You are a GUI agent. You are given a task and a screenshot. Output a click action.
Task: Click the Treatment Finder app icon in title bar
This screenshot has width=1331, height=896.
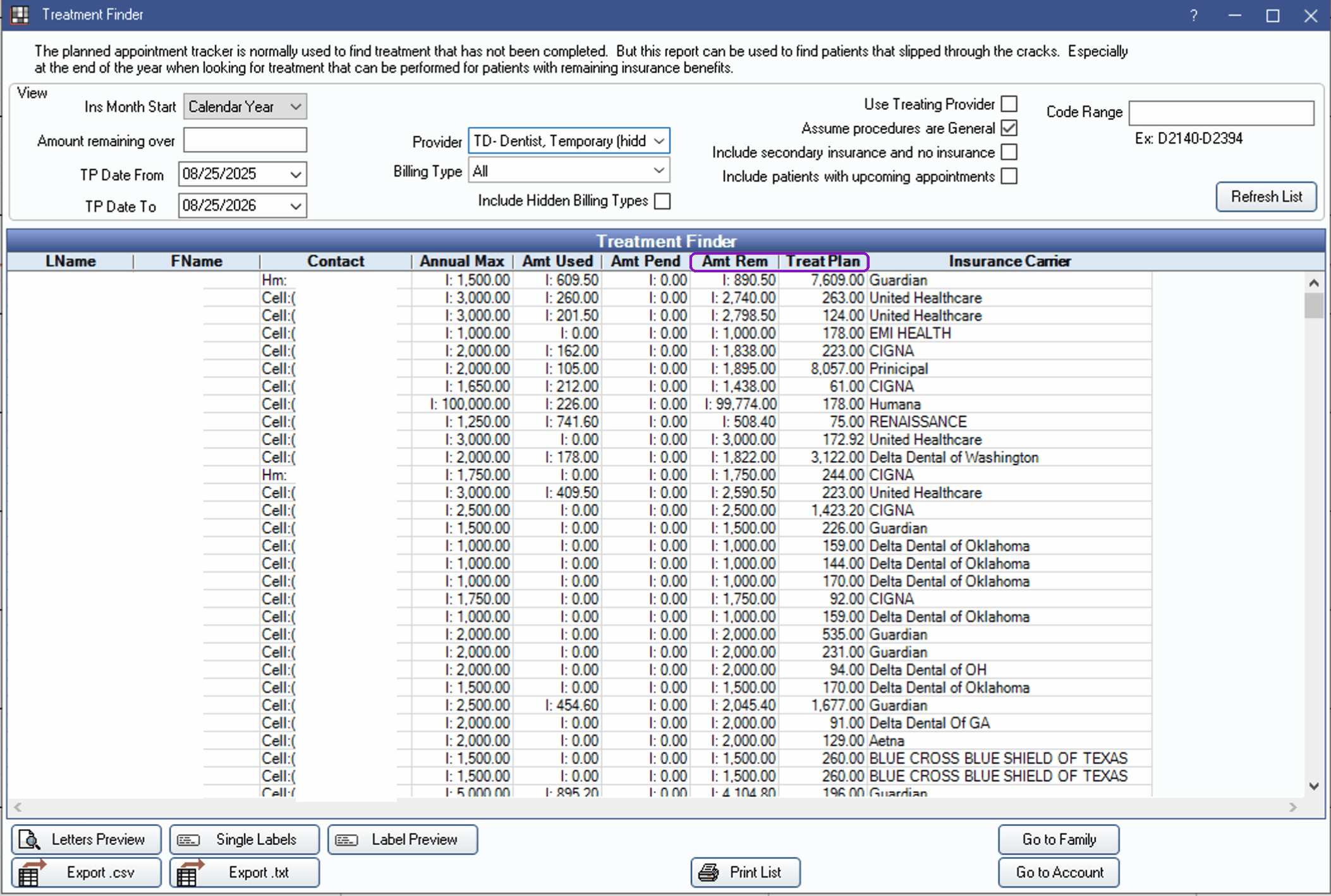click(x=20, y=15)
